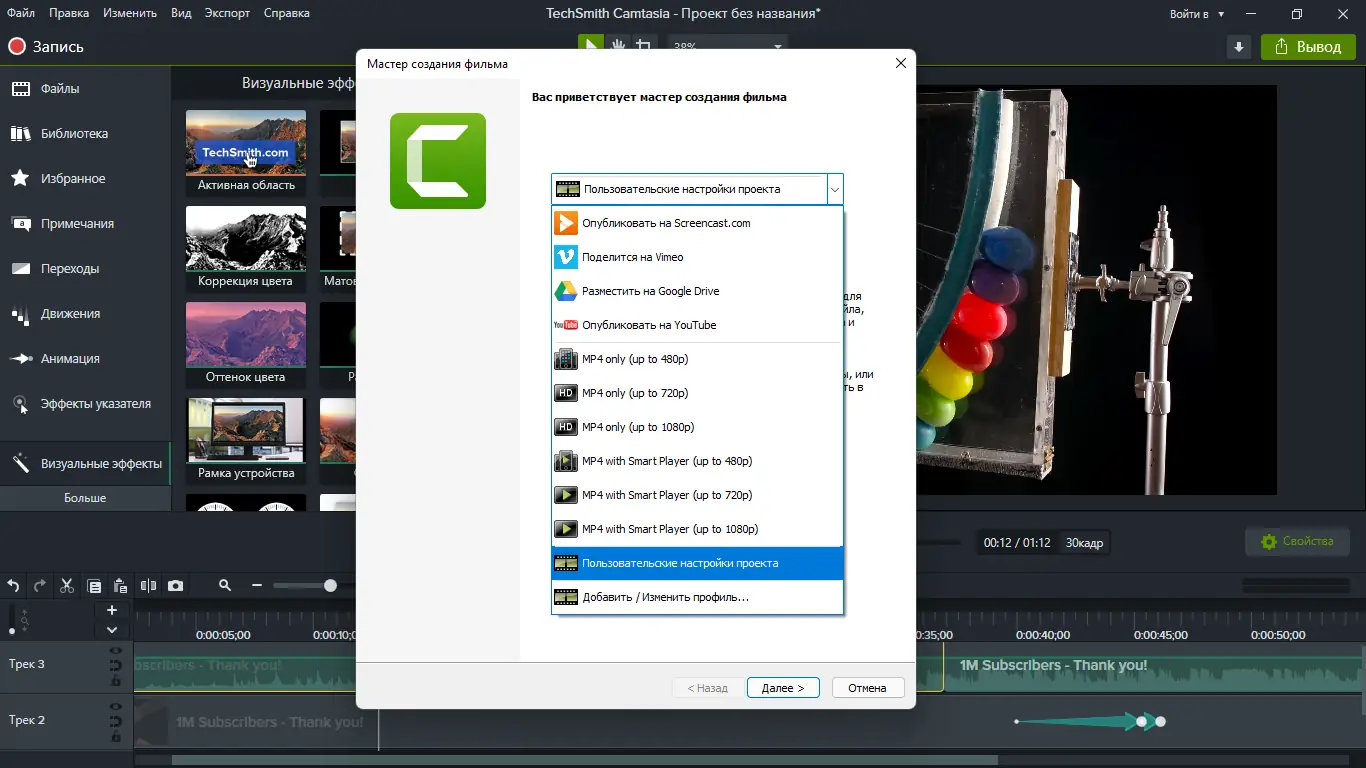Open the canvas zoom percentage dropdown
The width and height of the screenshot is (1366, 768).
click(x=728, y=45)
